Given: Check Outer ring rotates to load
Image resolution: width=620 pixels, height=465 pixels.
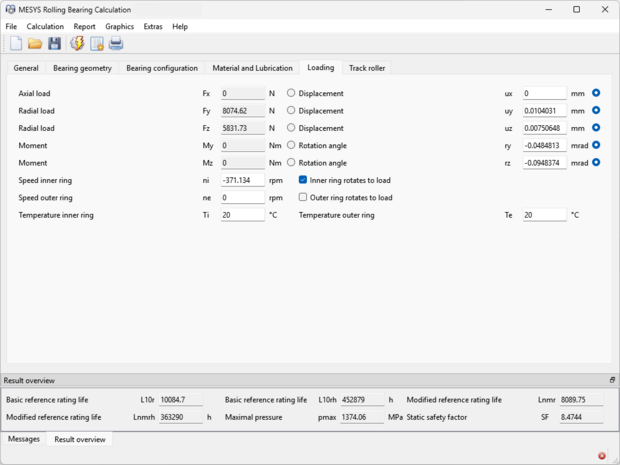Looking at the screenshot, I should [x=303, y=198].
